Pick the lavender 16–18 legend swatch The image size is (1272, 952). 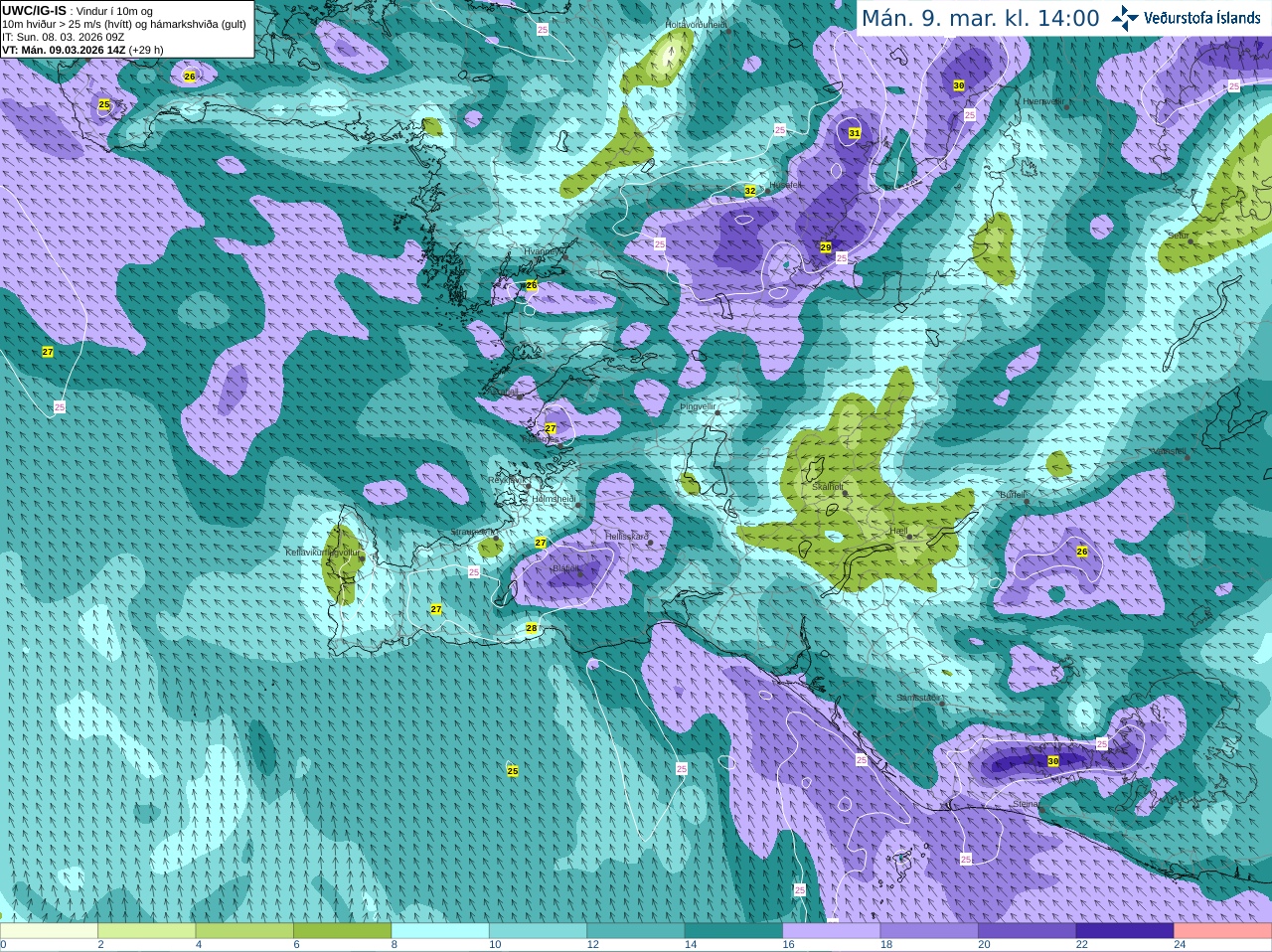(x=832, y=930)
